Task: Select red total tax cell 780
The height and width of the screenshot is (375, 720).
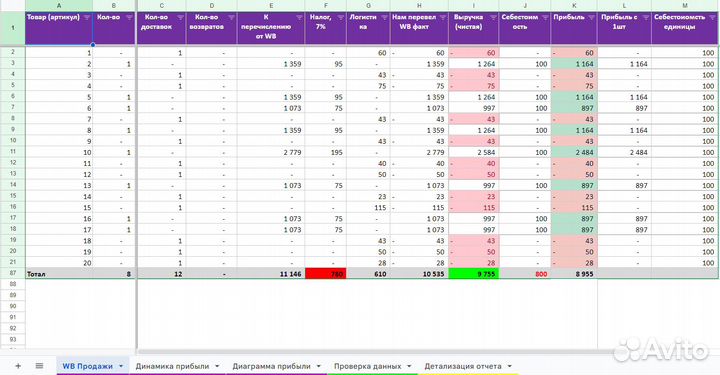Action: [326, 274]
